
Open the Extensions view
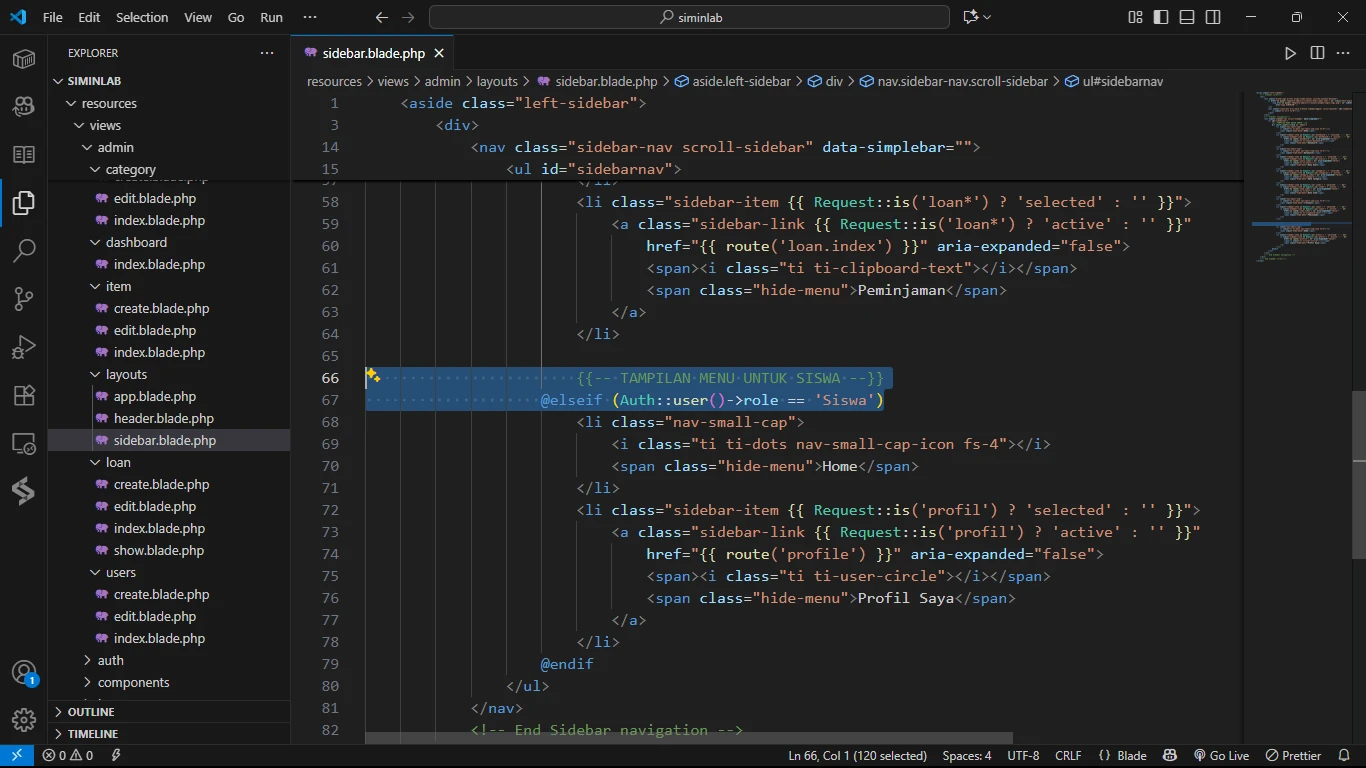tap(24, 395)
